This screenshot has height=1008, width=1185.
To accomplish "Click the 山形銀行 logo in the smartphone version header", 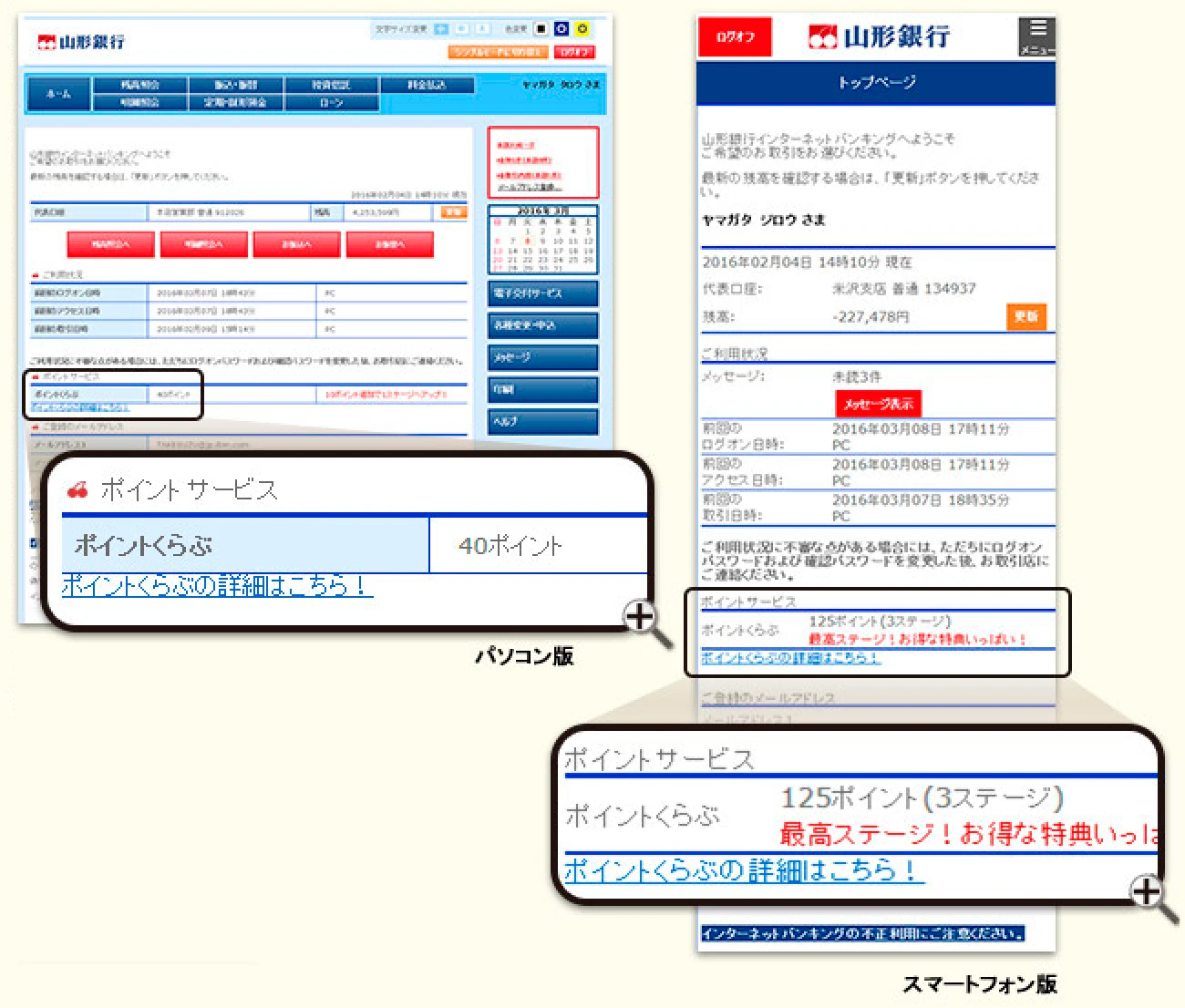I will (879, 36).
